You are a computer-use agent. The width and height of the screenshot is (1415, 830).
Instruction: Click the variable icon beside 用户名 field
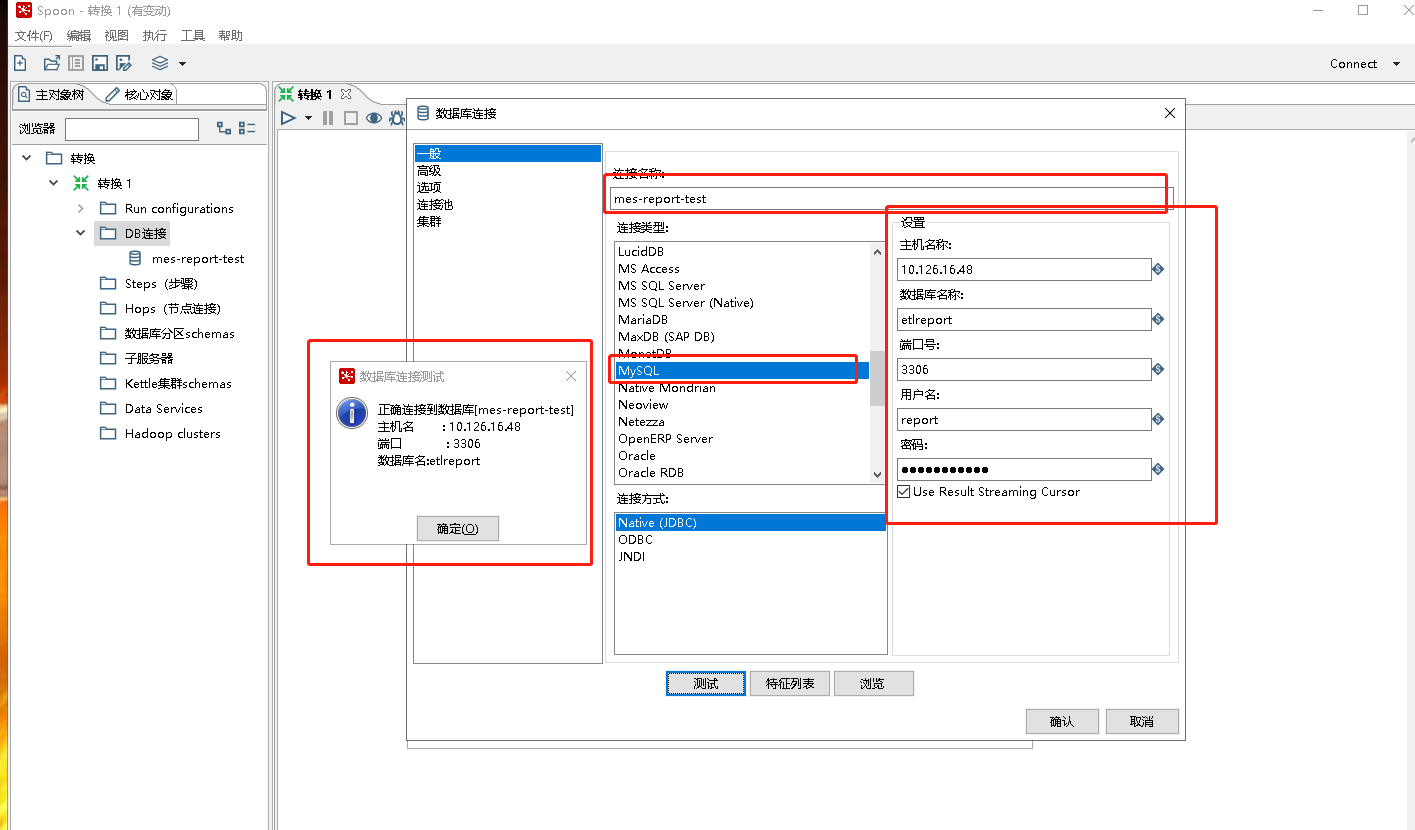[x=1158, y=419]
